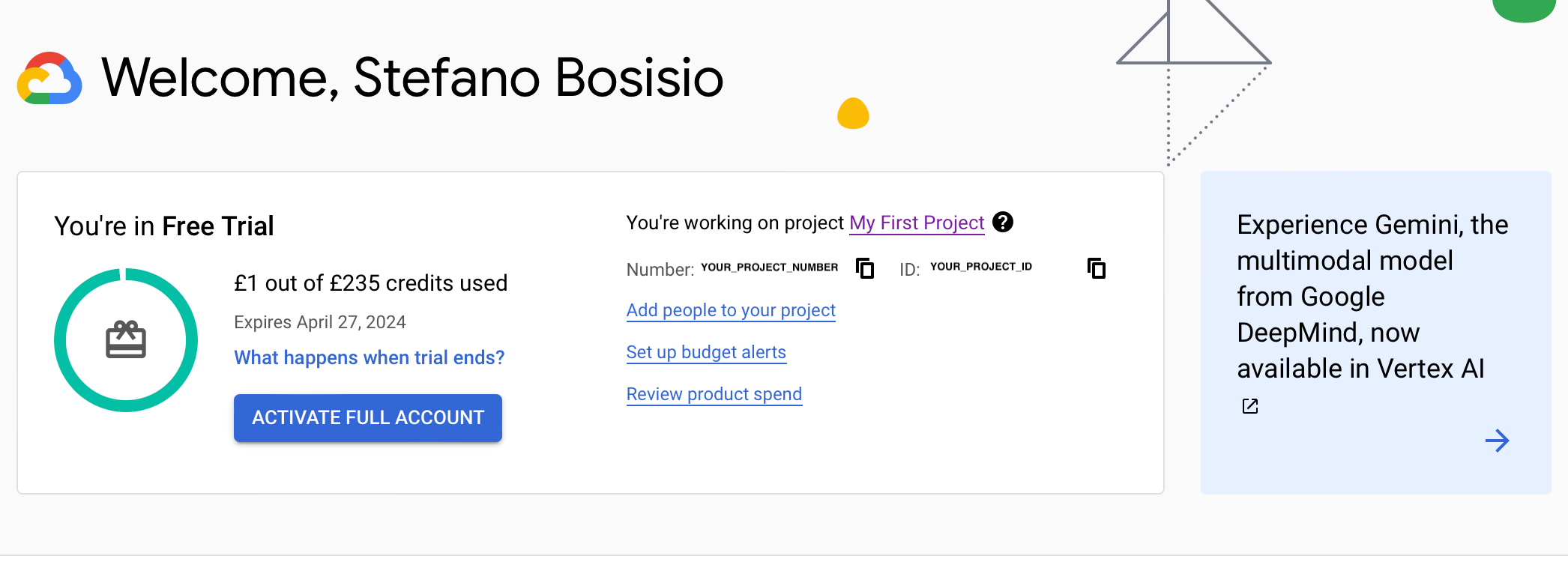This screenshot has height=568, width=1568.
Task: Click the Experience Gemini promo card text
Action: point(1372,297)
